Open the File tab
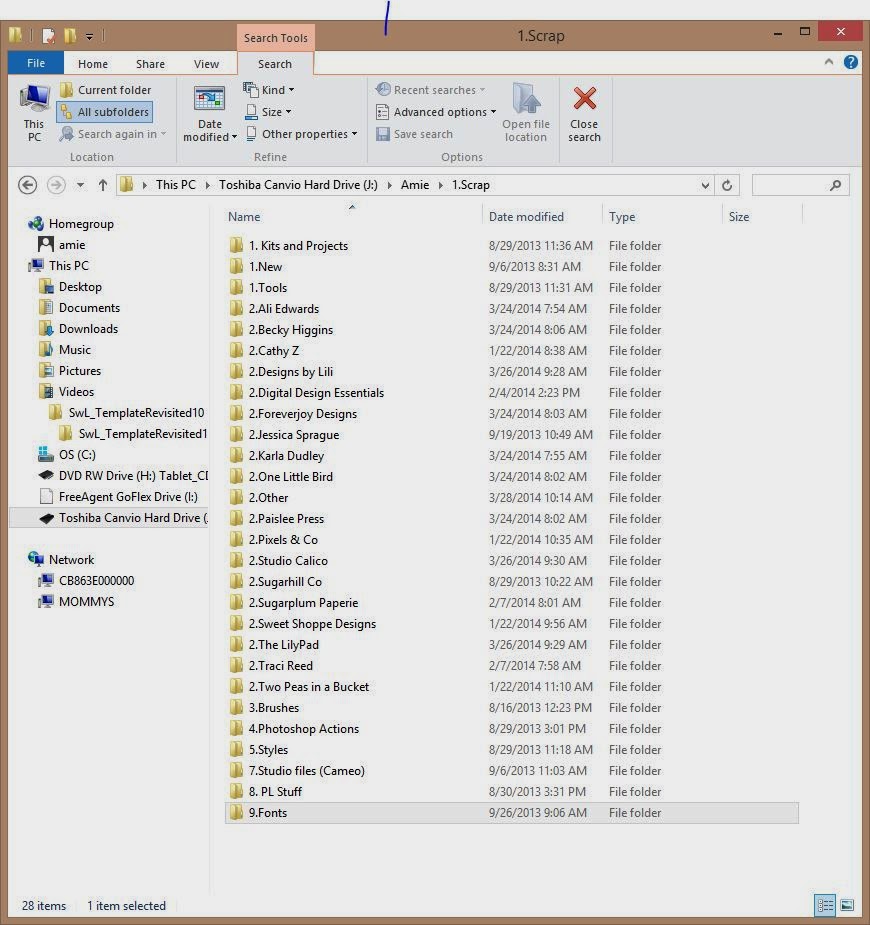The image size is (870, 925). point(35,63)
